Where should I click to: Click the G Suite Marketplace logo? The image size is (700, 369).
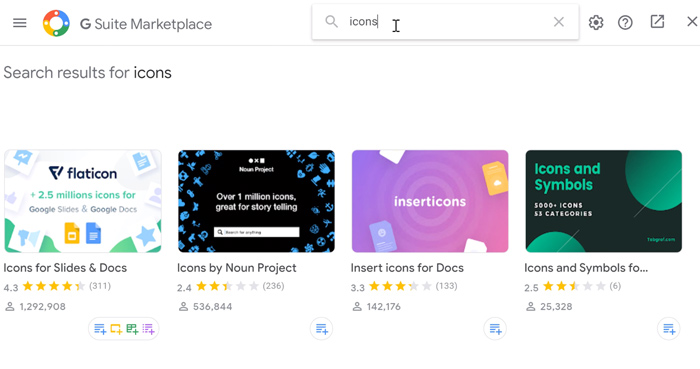pyautogui.click(x=56, y=23)
